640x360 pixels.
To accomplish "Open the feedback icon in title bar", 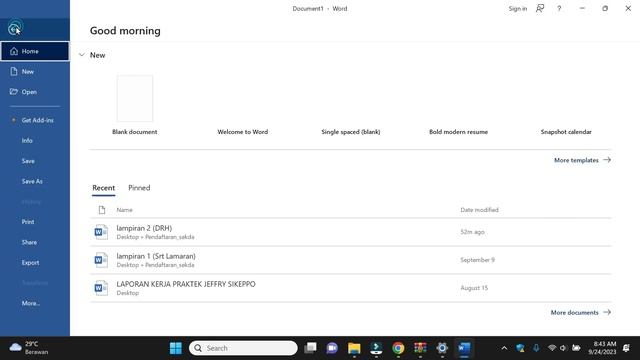I will pyautogui.click(x=540, y=8).
